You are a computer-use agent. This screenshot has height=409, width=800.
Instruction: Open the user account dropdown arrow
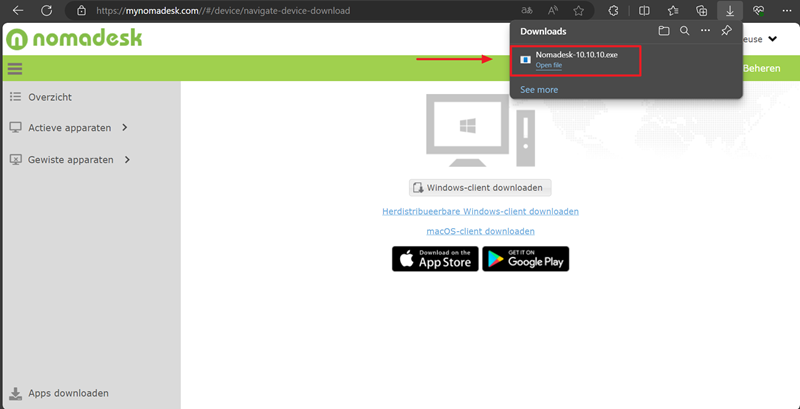(x=772, y=39)
